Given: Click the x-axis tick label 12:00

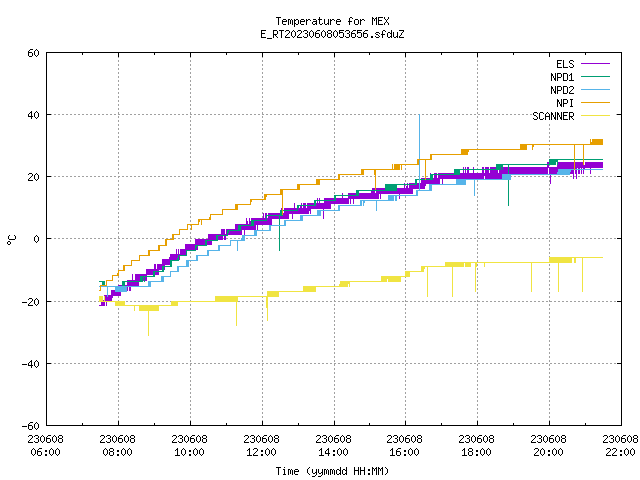Looking at the screenshot, I should click(261, 453).
